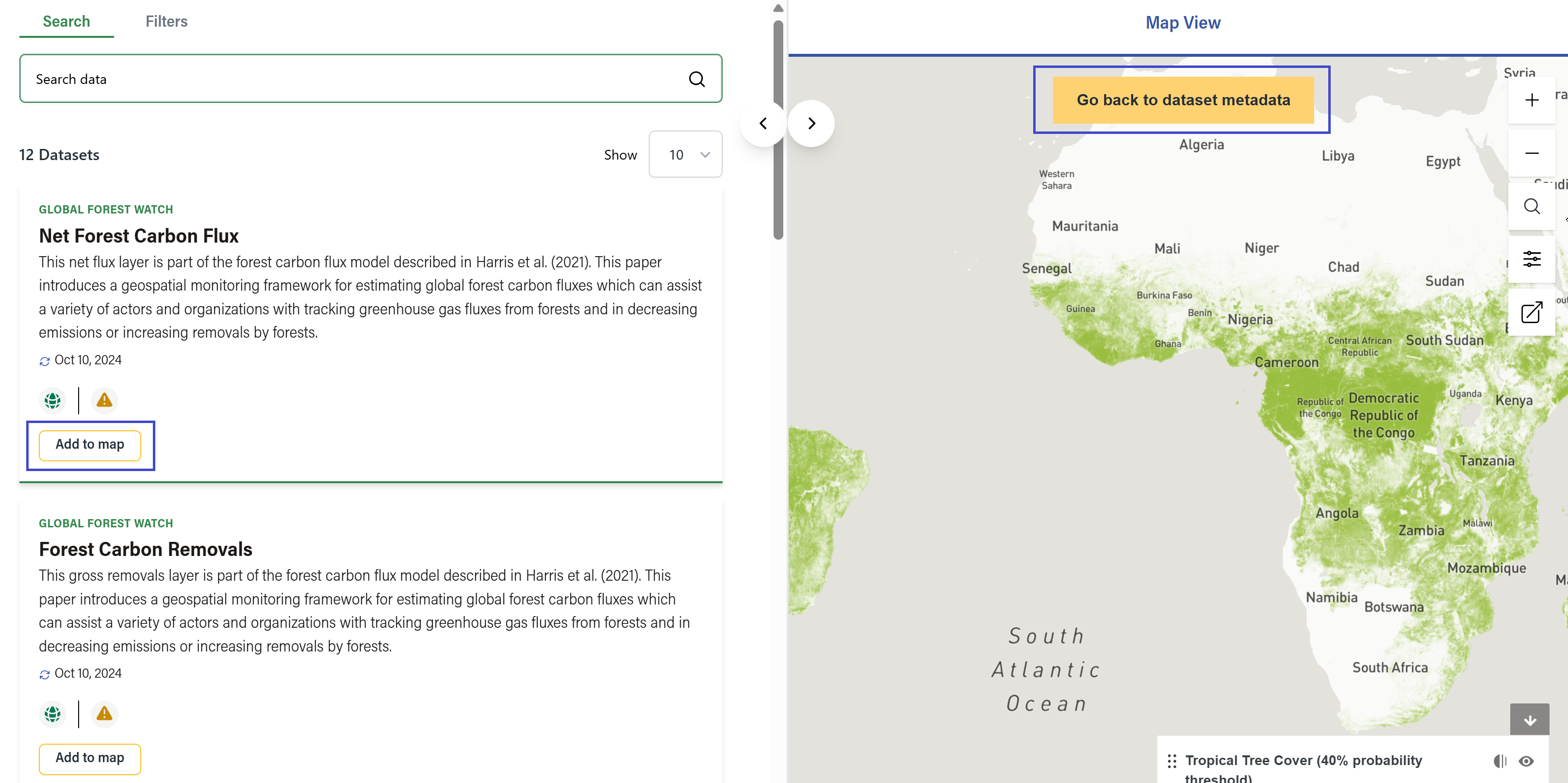Click warning icon under Net Forest Carbon Flux
Viewport: 1568px width, 783px height.
click(x=105, y=400)
